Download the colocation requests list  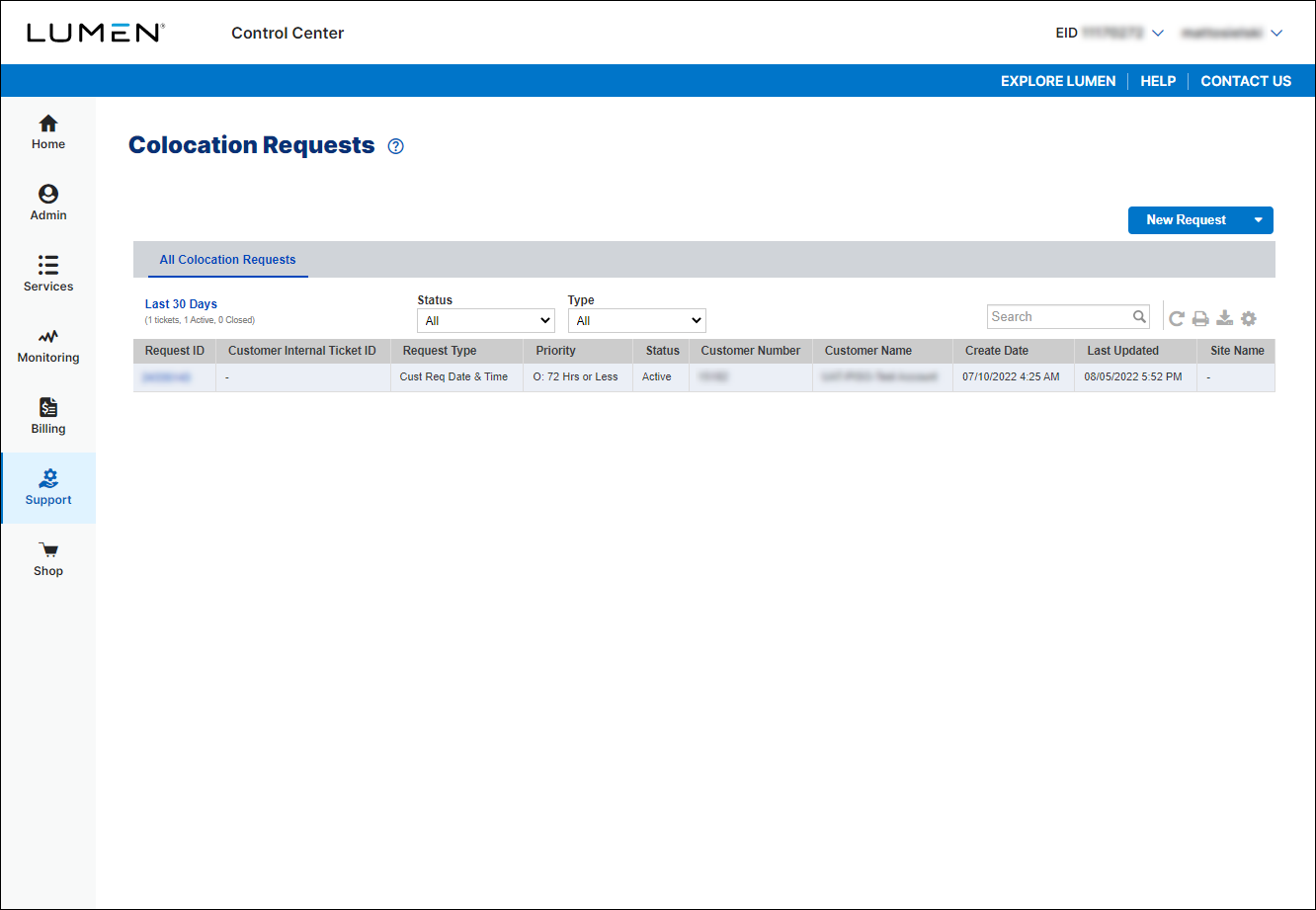[x=1224, y=318]
